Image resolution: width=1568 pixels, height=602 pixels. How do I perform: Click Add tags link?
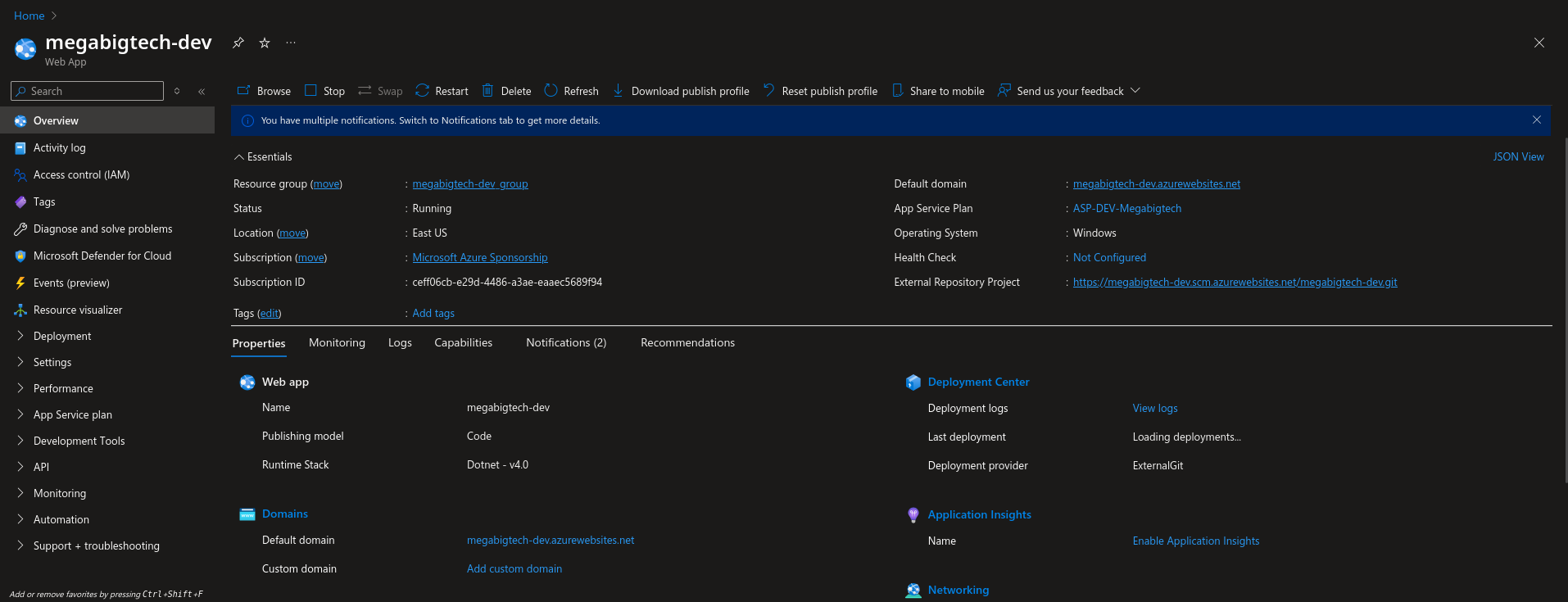tap(433, 314)
